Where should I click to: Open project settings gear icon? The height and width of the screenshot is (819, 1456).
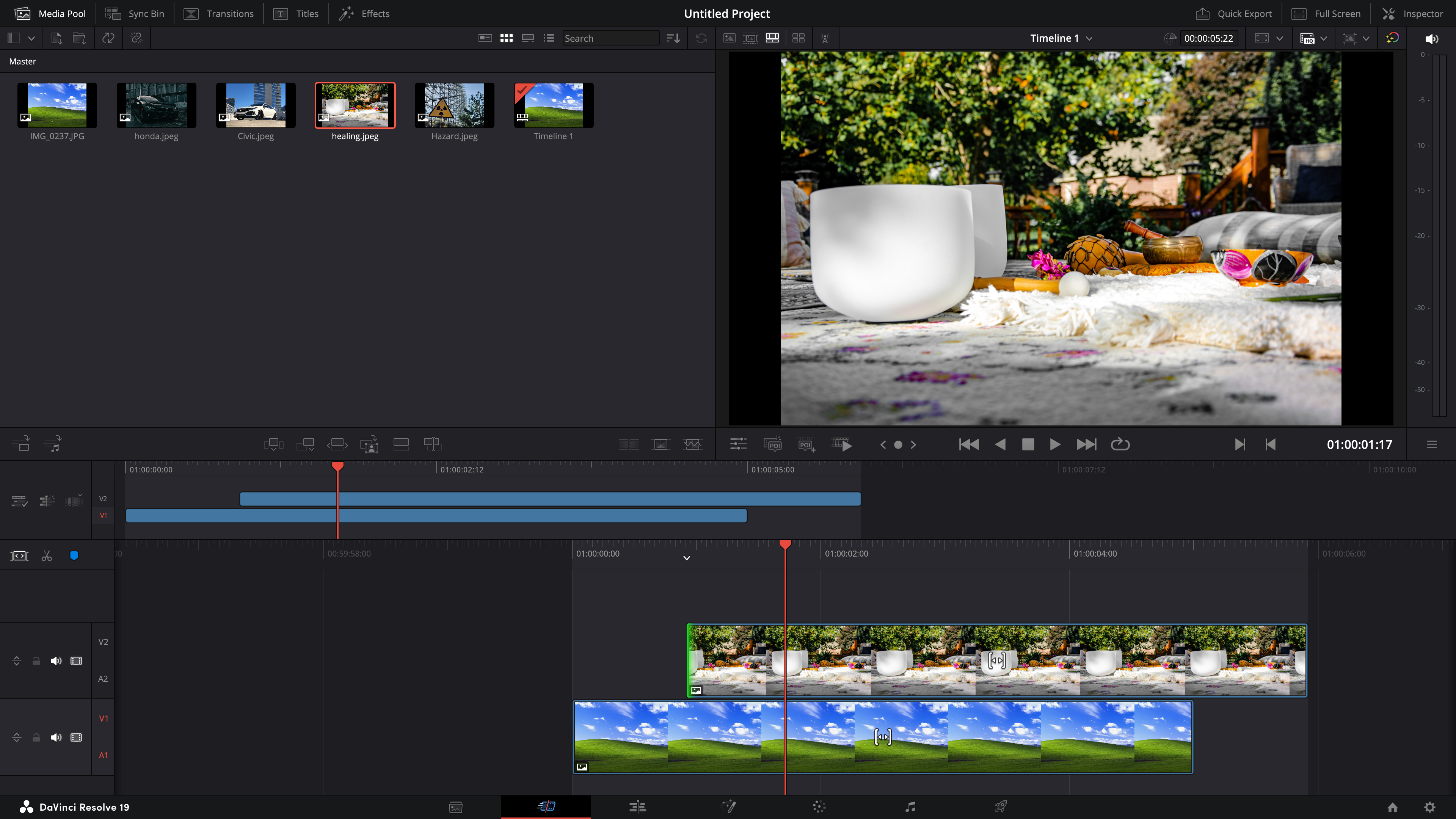pyautogui.click(x=1429, y=807)
